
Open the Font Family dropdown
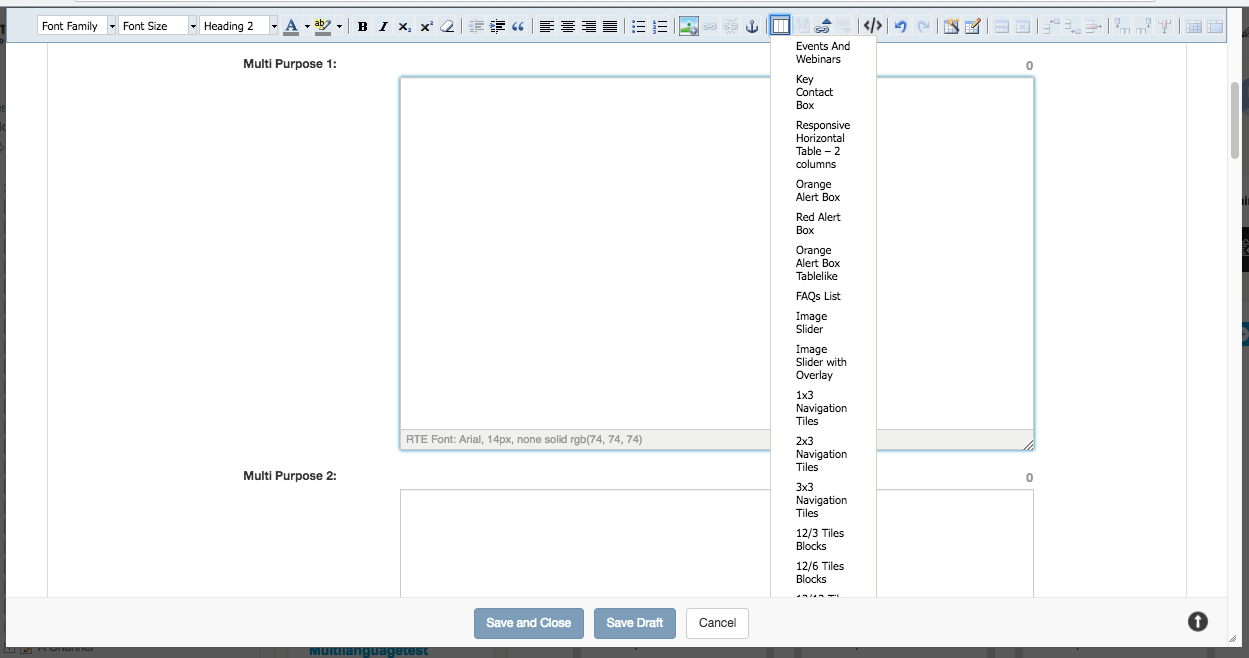[x=78, y=26]
